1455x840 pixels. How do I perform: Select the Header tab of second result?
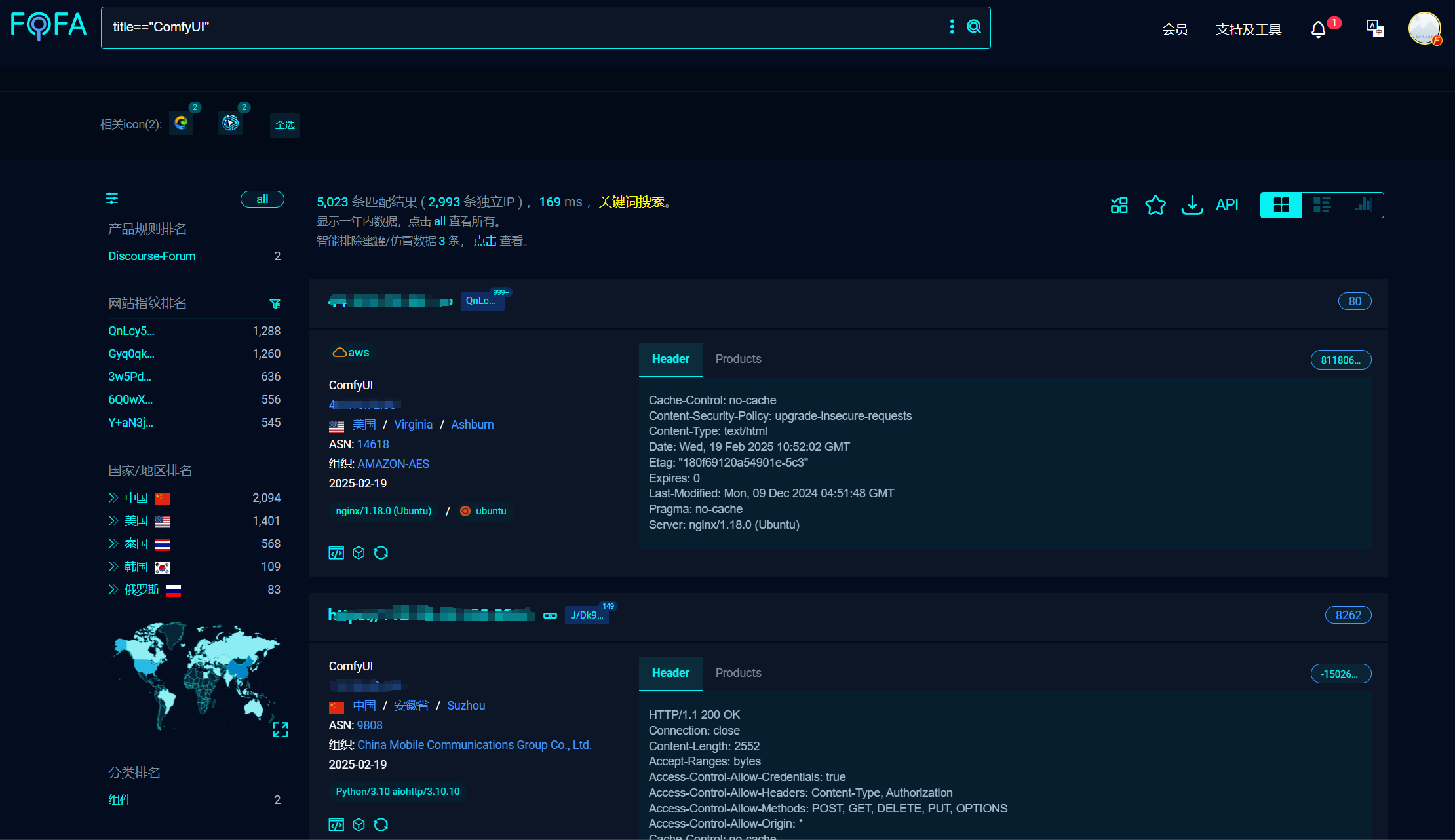pos(670,673)
